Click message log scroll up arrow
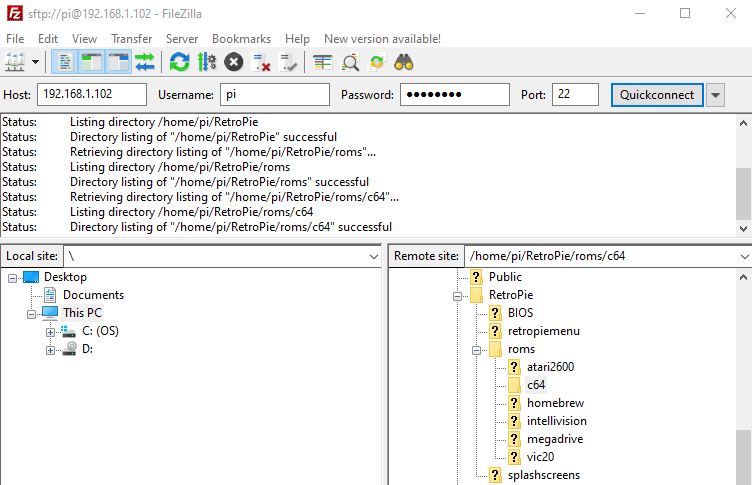The width and height of the screenshot is (752, 485). pos(743,123)
